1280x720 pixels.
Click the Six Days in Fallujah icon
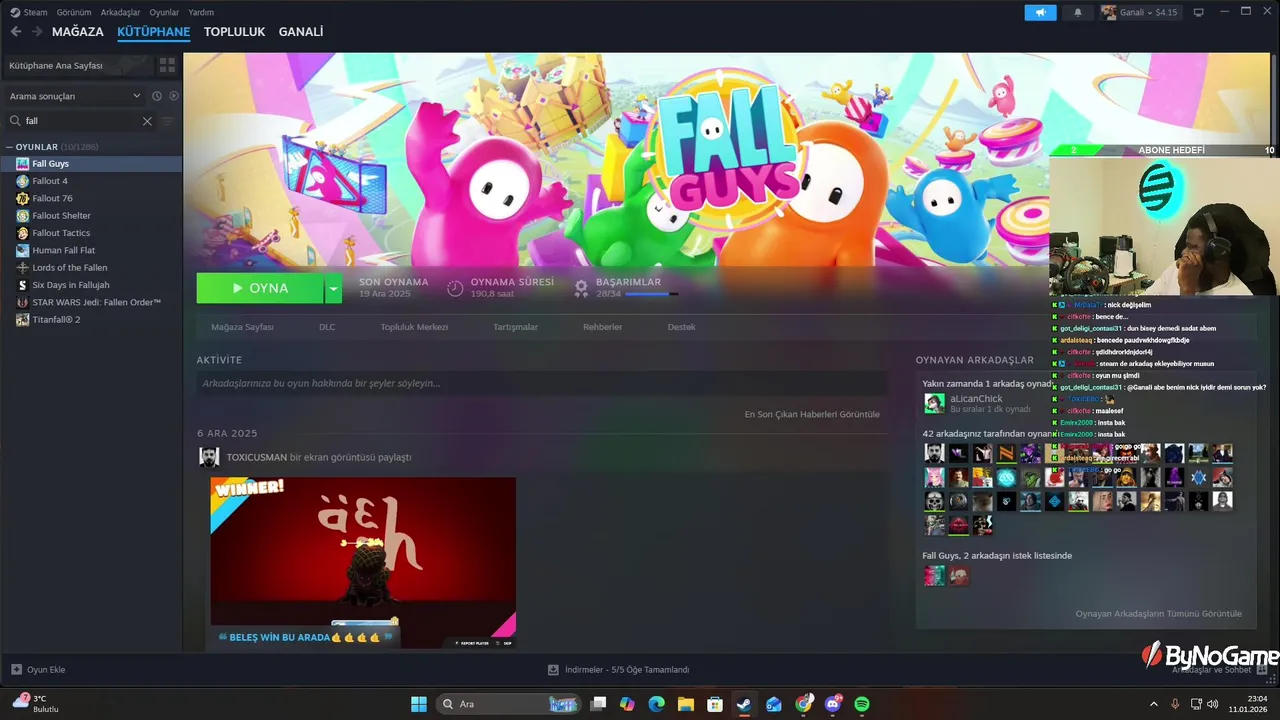click(23, 285)
